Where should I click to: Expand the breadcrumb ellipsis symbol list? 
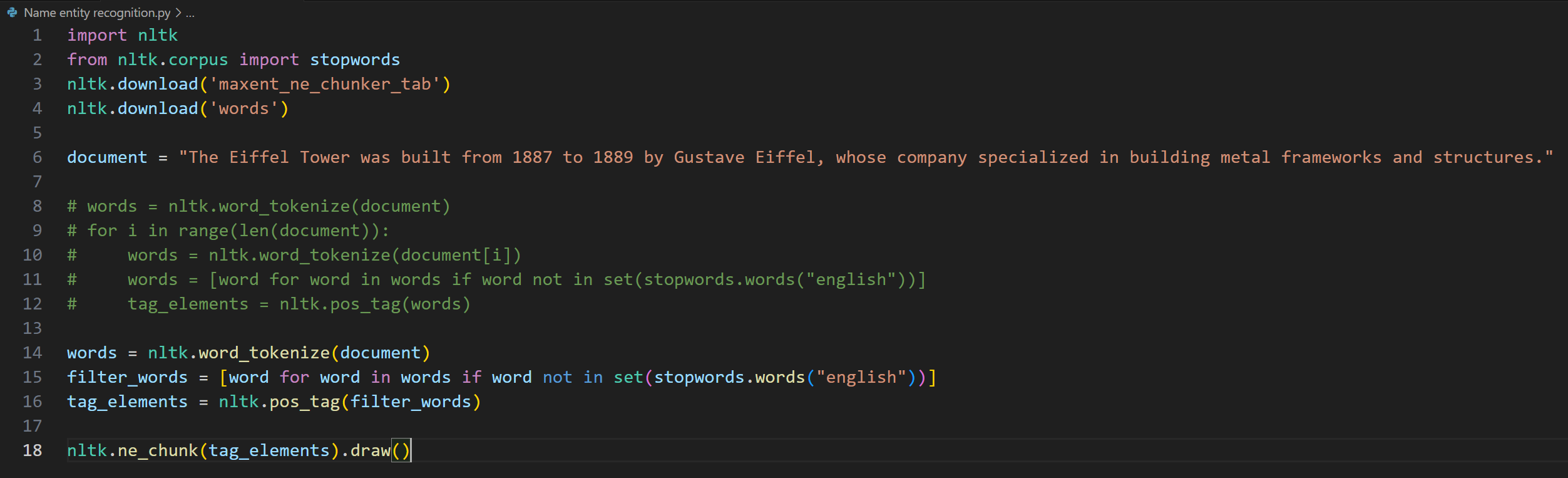[x=190, y=13]
